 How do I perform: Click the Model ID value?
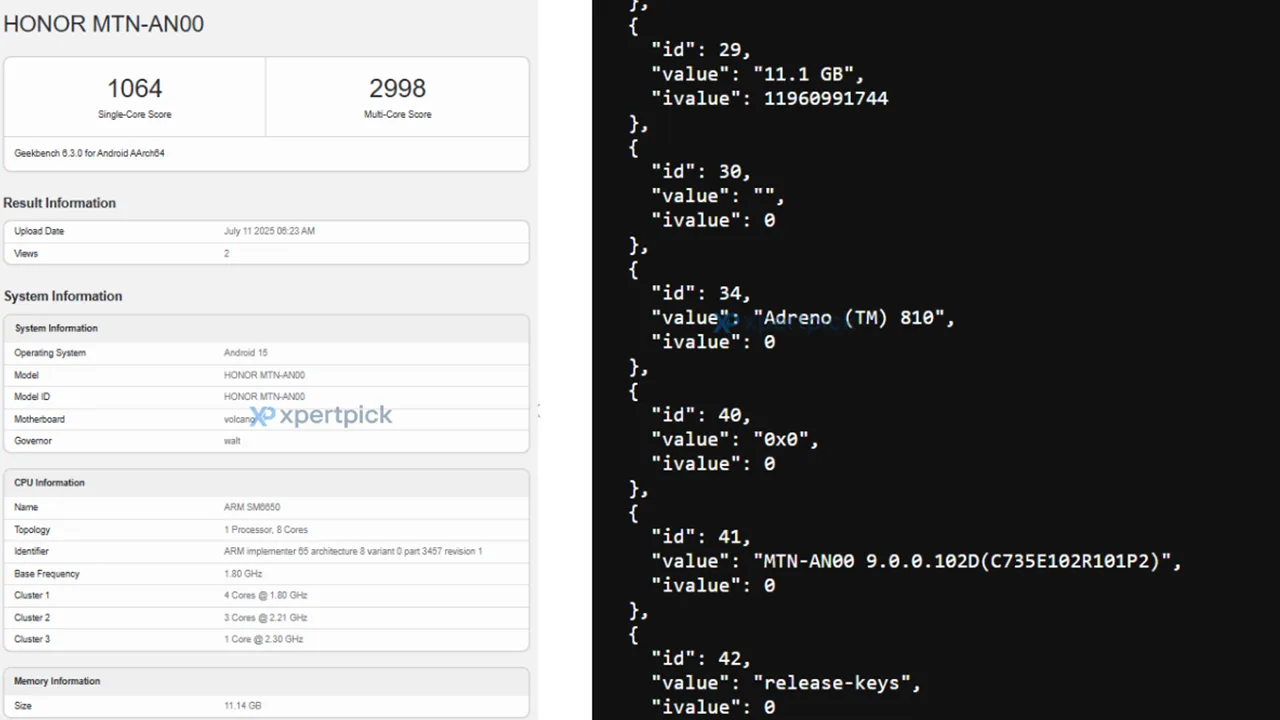[264, 397]
